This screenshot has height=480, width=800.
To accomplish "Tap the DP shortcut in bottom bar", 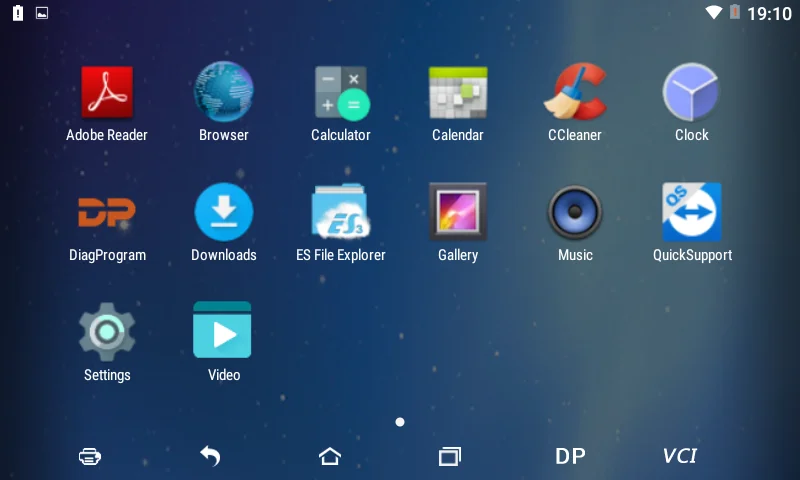I will 570,456.
